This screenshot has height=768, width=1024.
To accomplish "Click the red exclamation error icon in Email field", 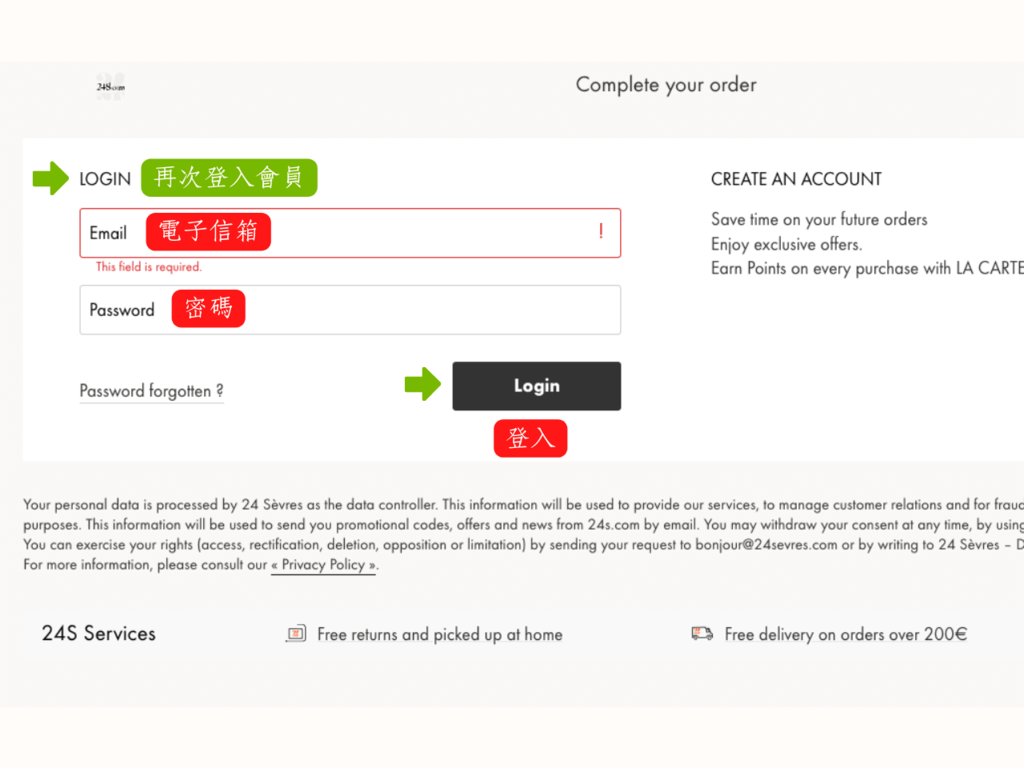I will click(x=601, y=231).
